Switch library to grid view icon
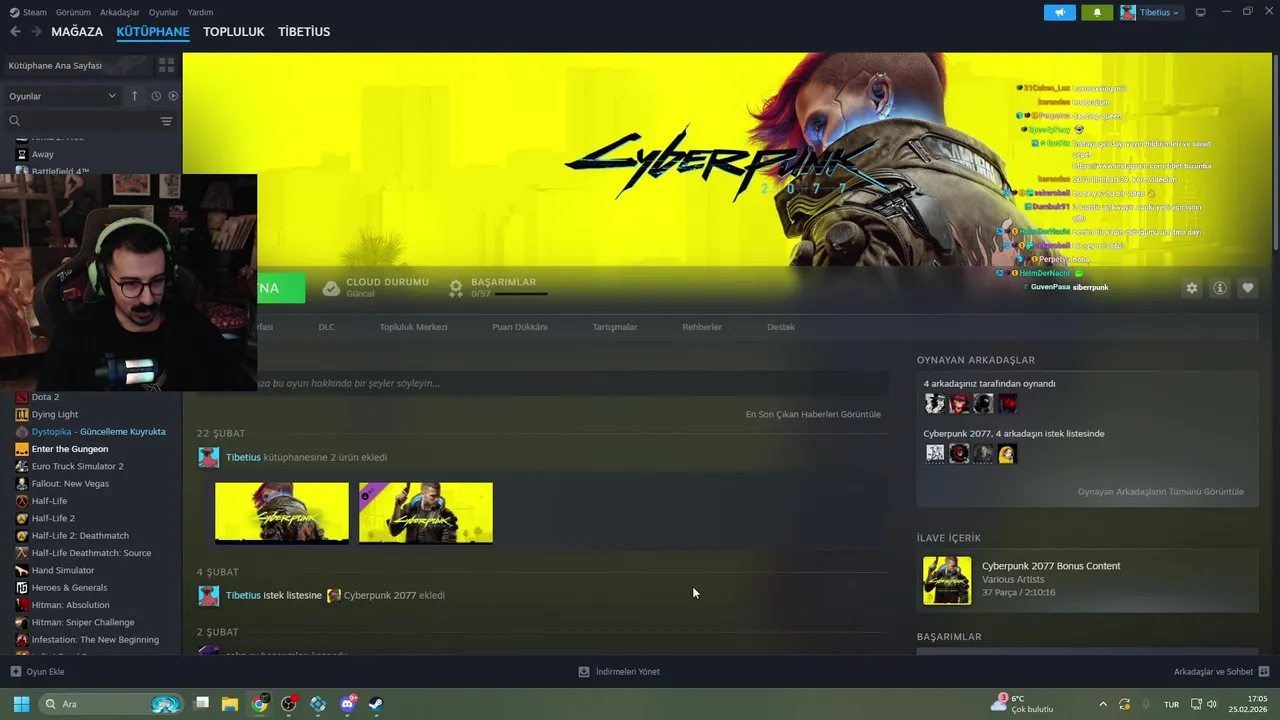This screenshot has height=720, width=1280. click(x=166, y=65)
